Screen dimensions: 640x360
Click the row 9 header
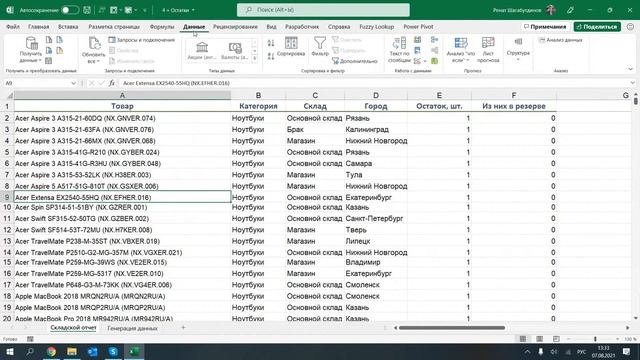tap(7, 198)
